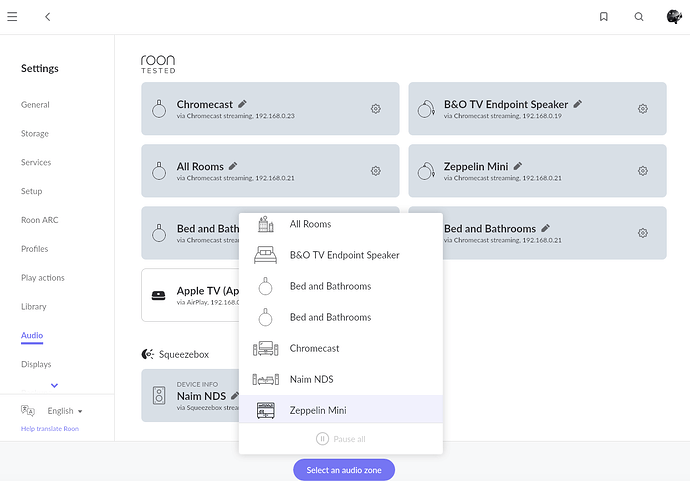Click the Apple TV device name
Screen dimensions: 690x481
point(208,291)
